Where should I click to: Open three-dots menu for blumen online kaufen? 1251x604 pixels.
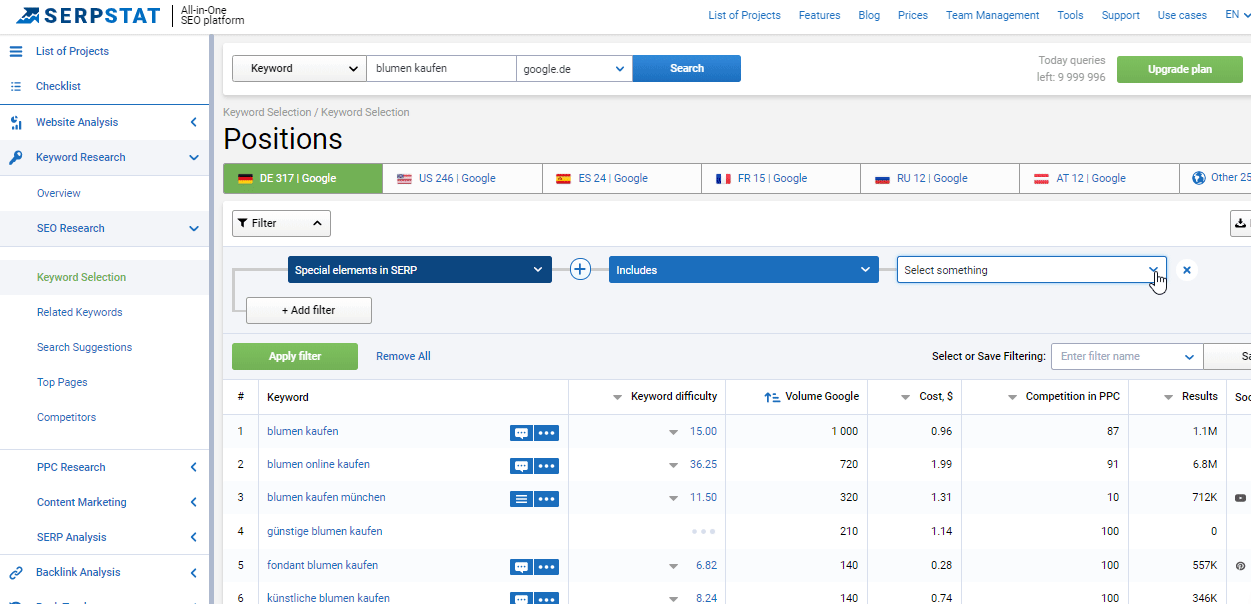[x=546, y=466]
